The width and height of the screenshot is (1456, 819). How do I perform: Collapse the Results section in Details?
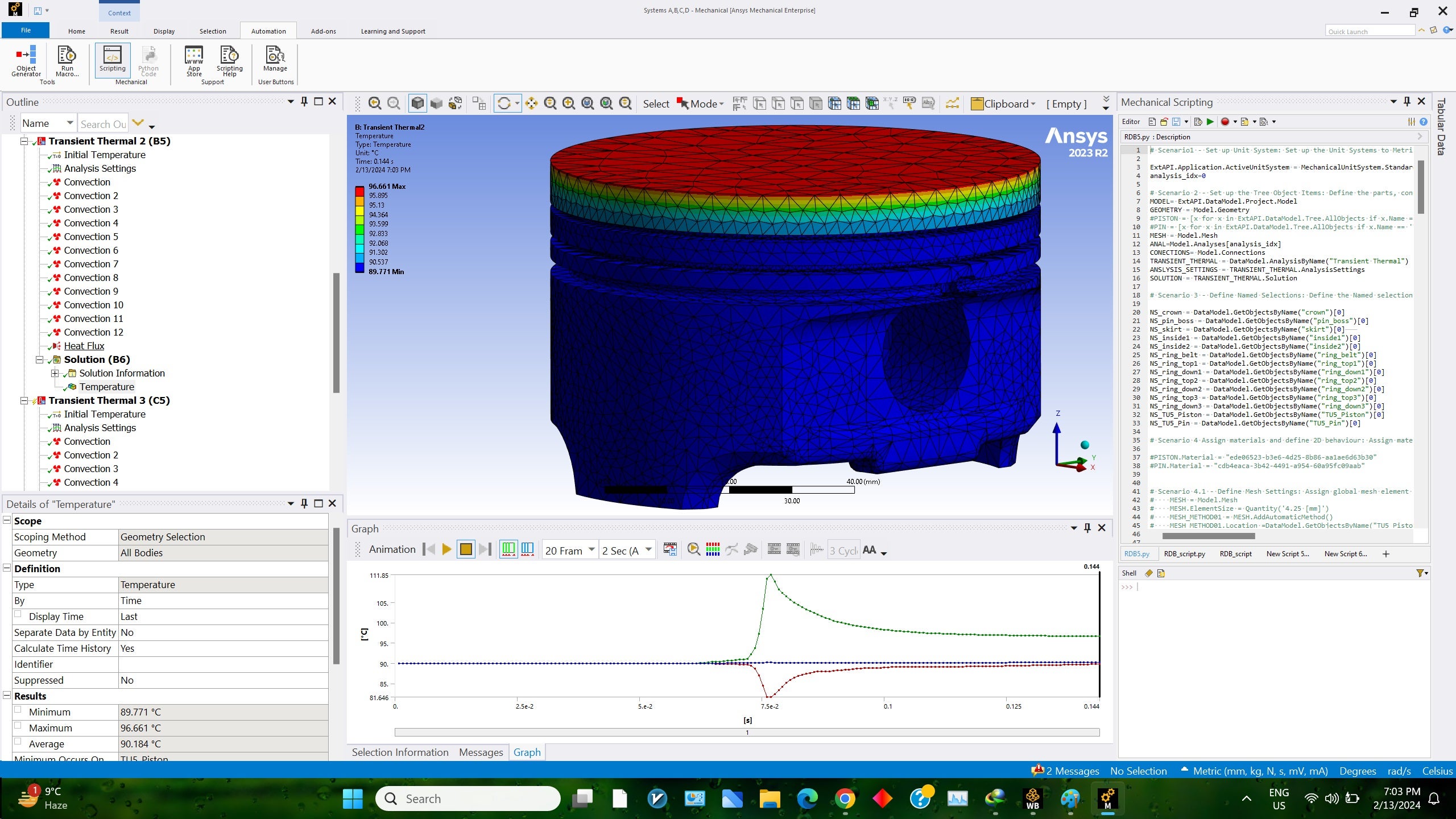(x=7, y=696)
